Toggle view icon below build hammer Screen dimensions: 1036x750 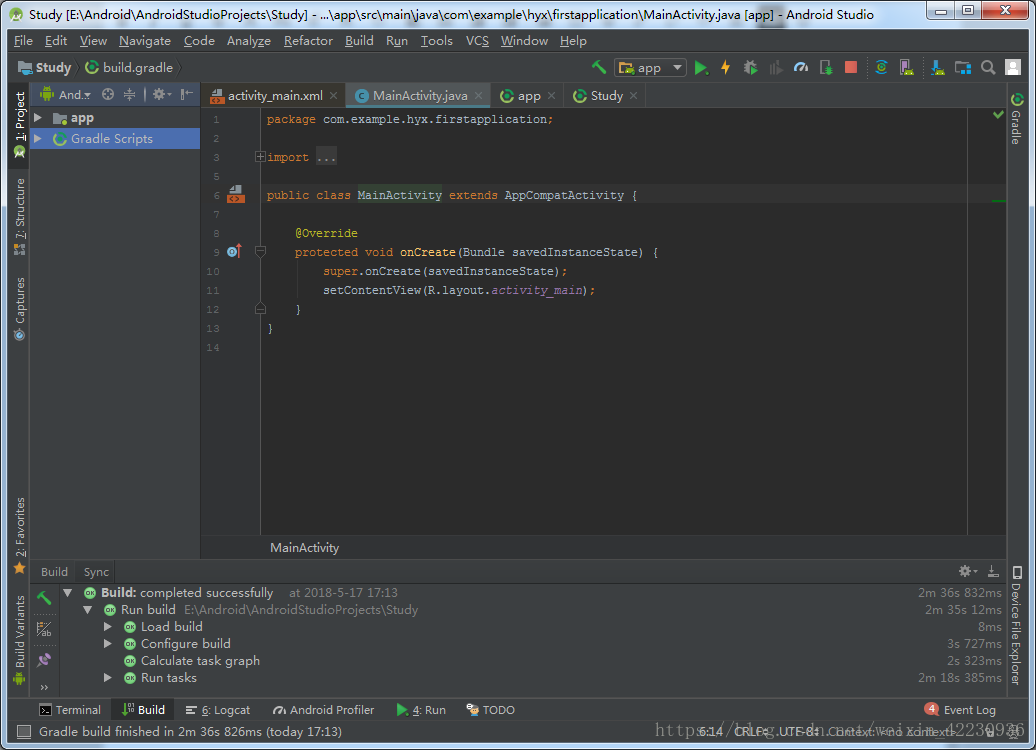(x=44, y=628)
